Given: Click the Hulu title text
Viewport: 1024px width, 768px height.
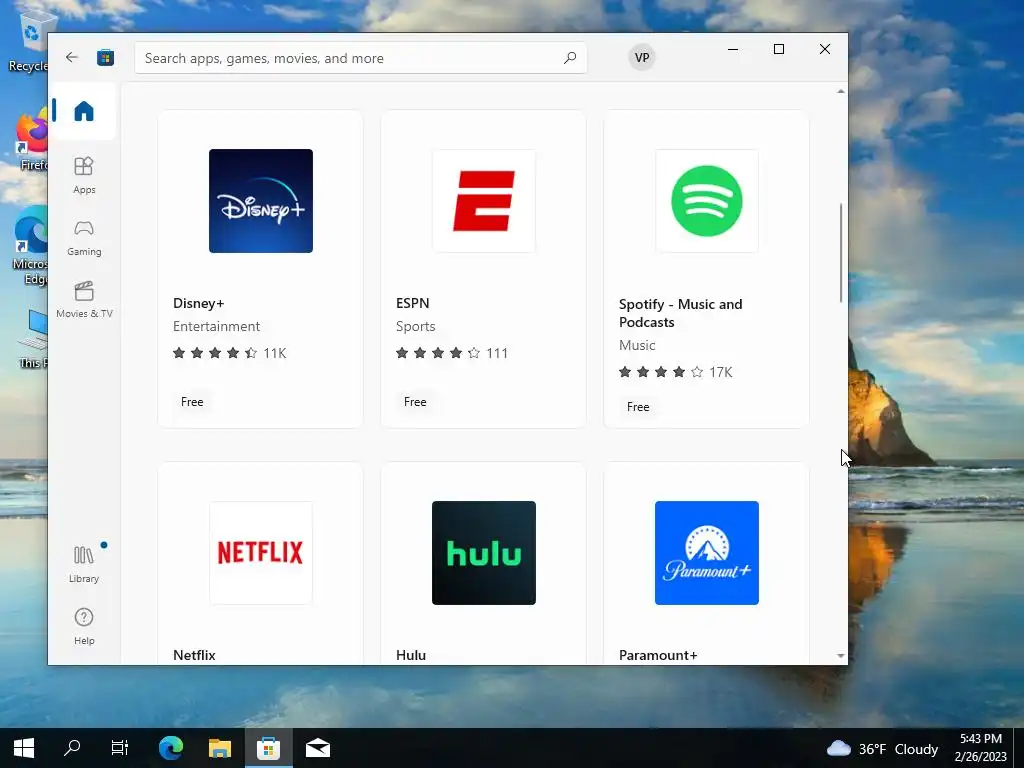Looking at the screenshot, I should [411, 655].
